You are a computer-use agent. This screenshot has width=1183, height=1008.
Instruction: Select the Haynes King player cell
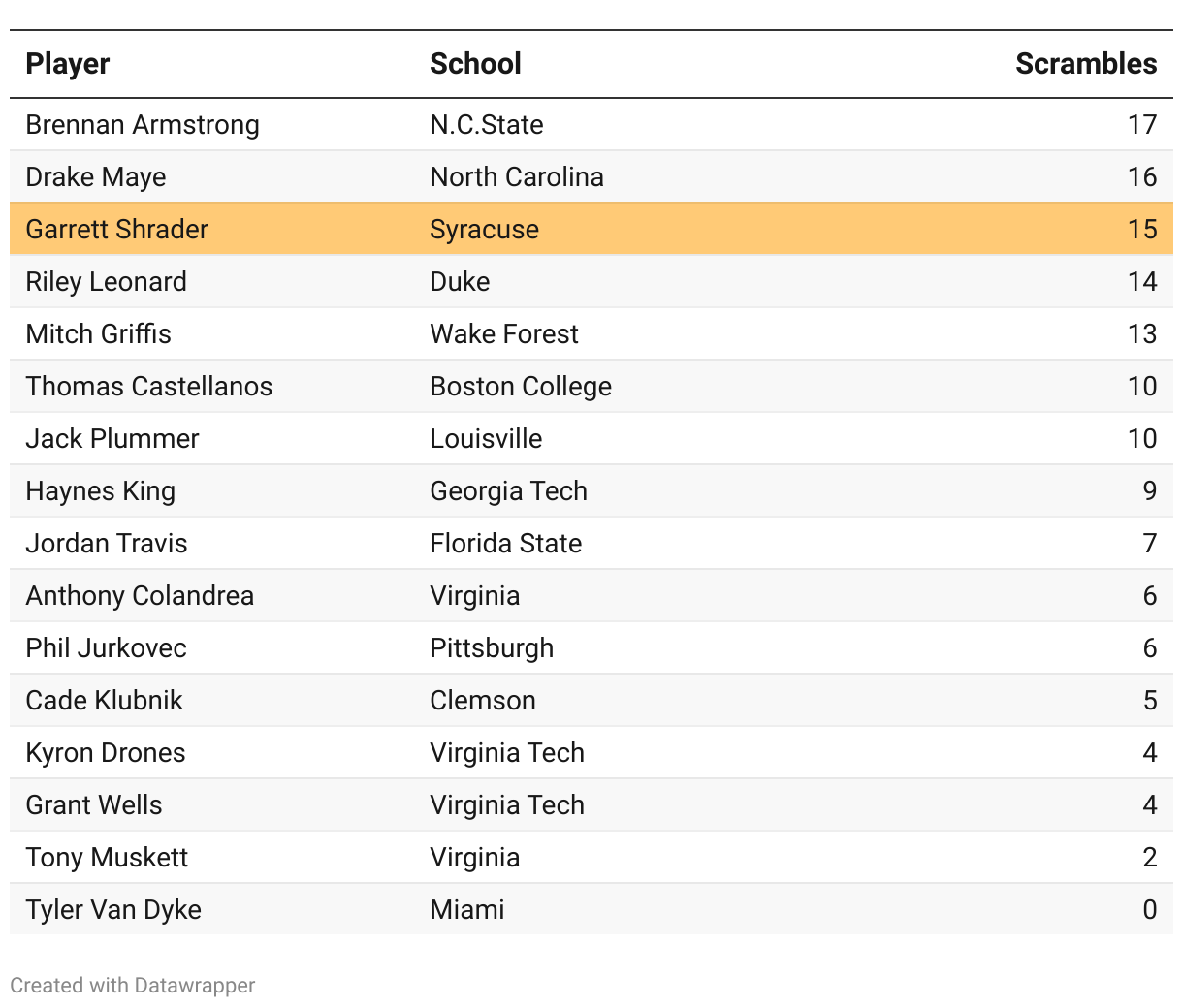101,491
